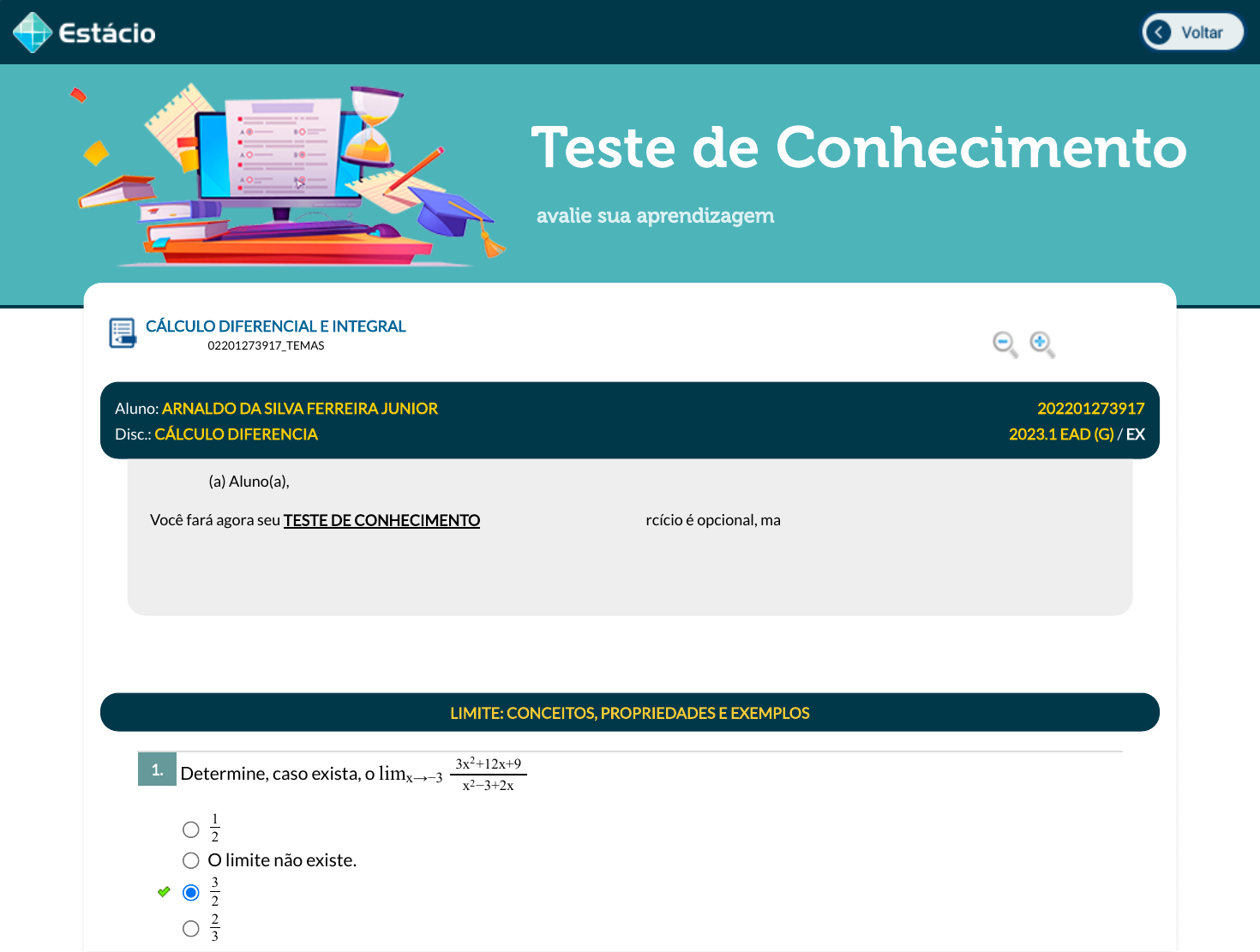Zoom out using the minus magnifier icon
Viewport: 1260px width, 952px height.
pyautogui.click(x=1005, y=344)
